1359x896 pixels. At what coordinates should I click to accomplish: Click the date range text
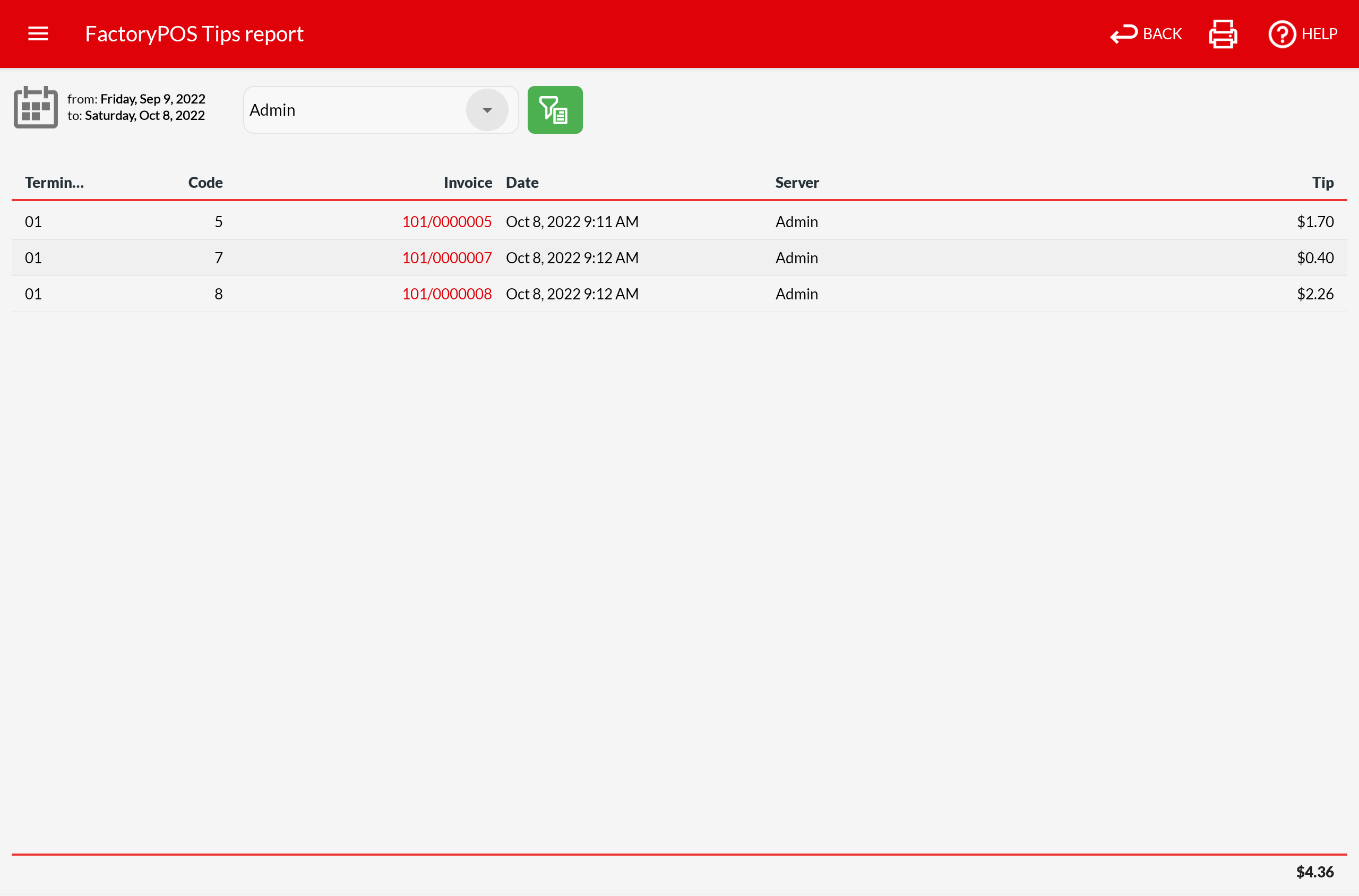[136, 107]
